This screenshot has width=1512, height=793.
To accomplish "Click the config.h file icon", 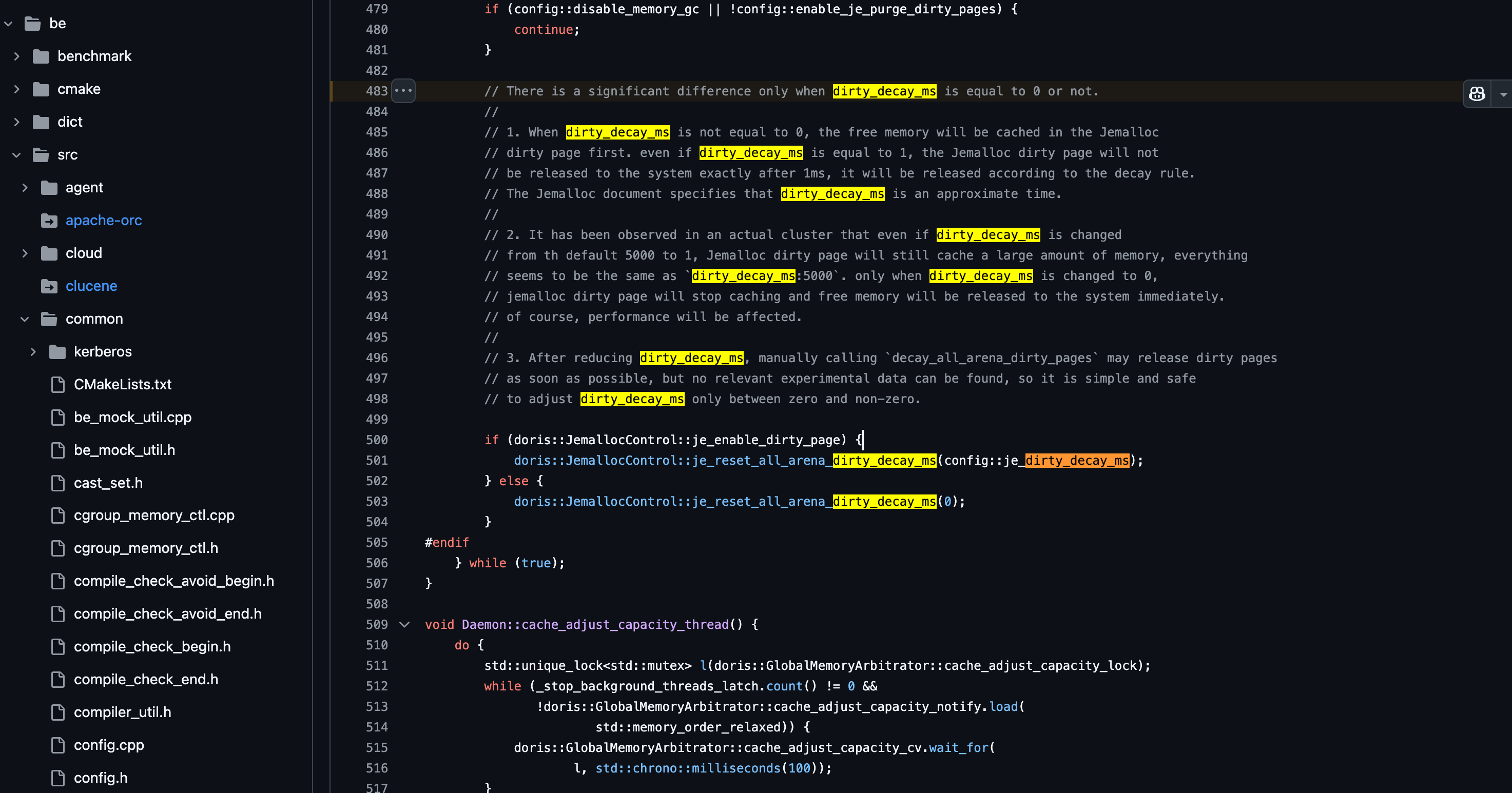I will click(x=57, y=778).
